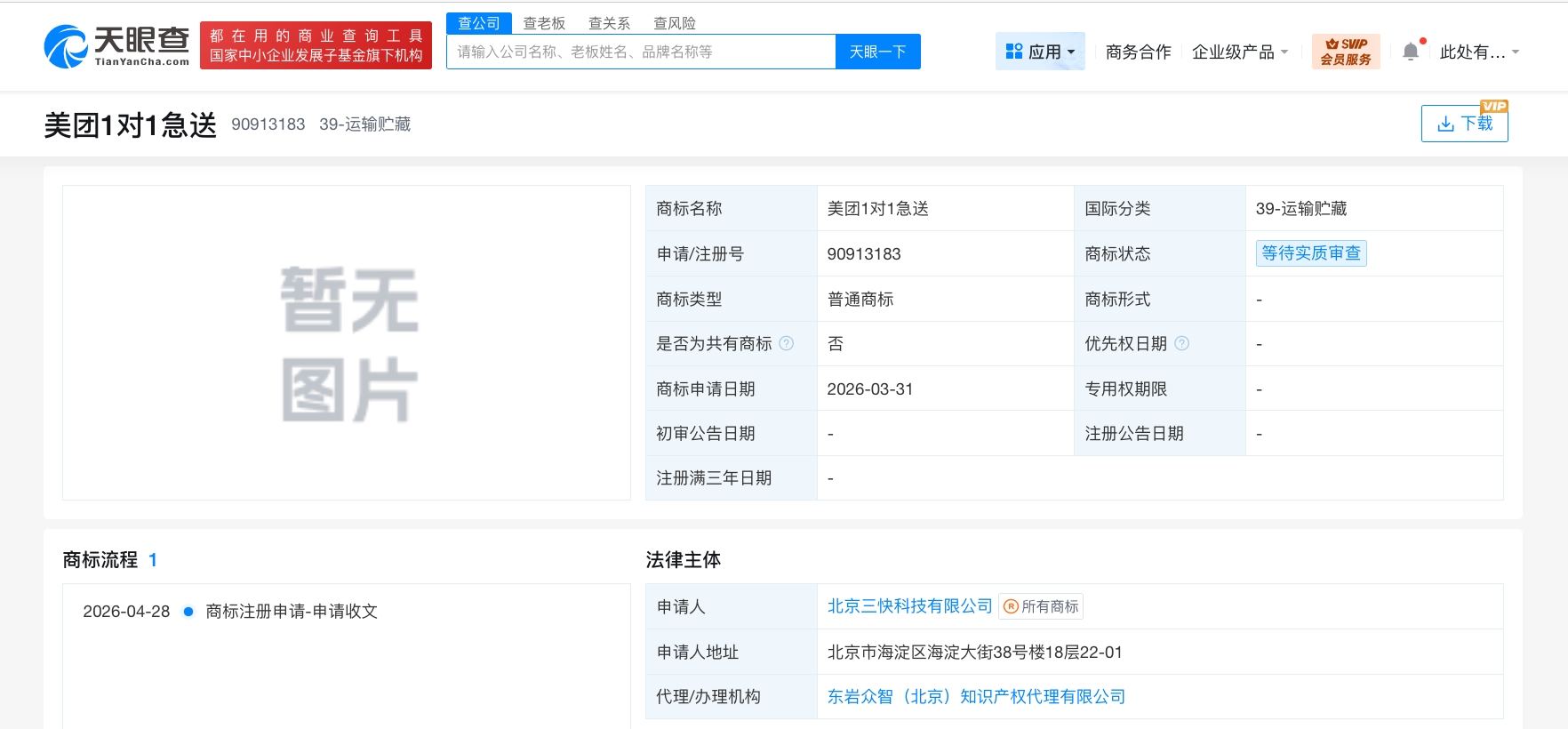Click the 天眼一下 search button
Image resolution: width=1568 pixels, height=729 pixels.
878,52
